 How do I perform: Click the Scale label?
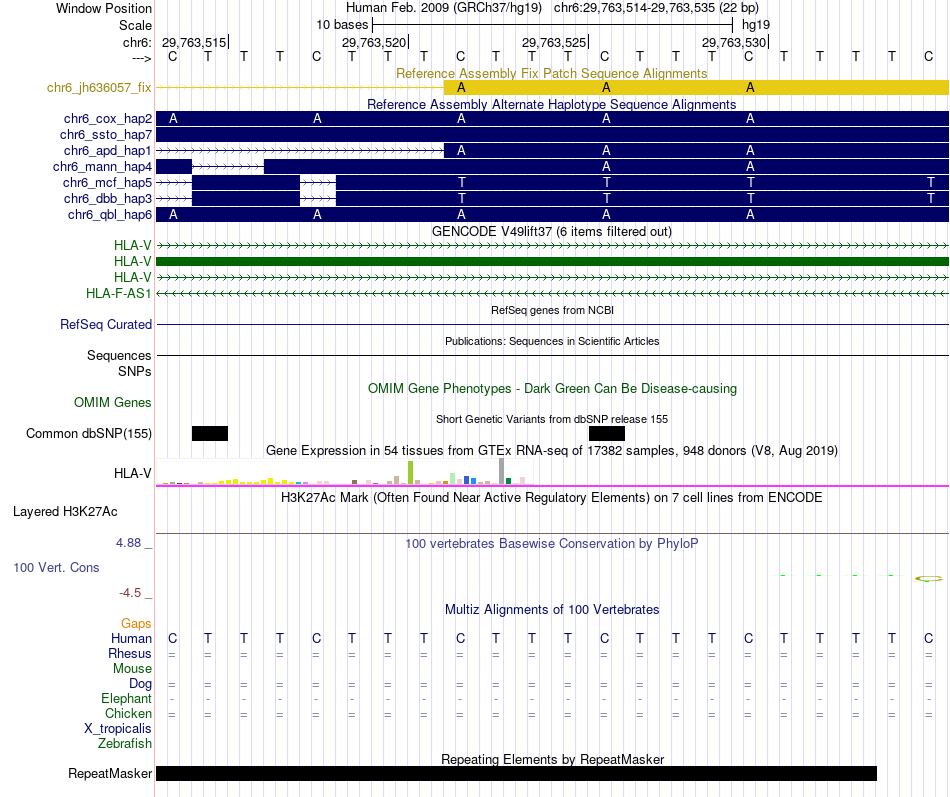click(x=135, y=25)
